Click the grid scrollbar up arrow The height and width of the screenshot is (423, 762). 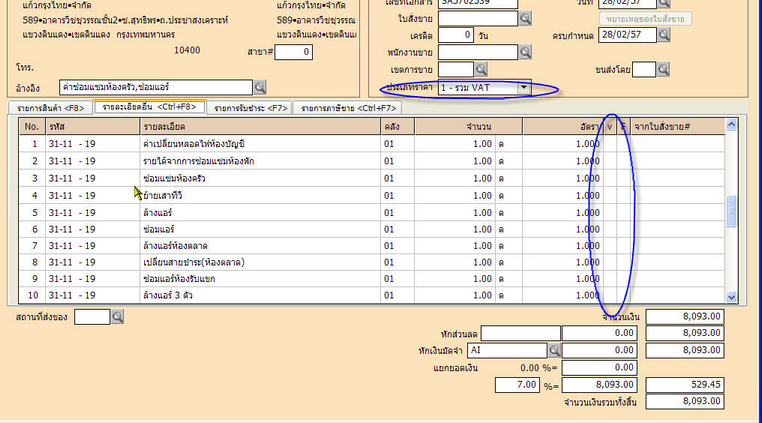[731, 127]
